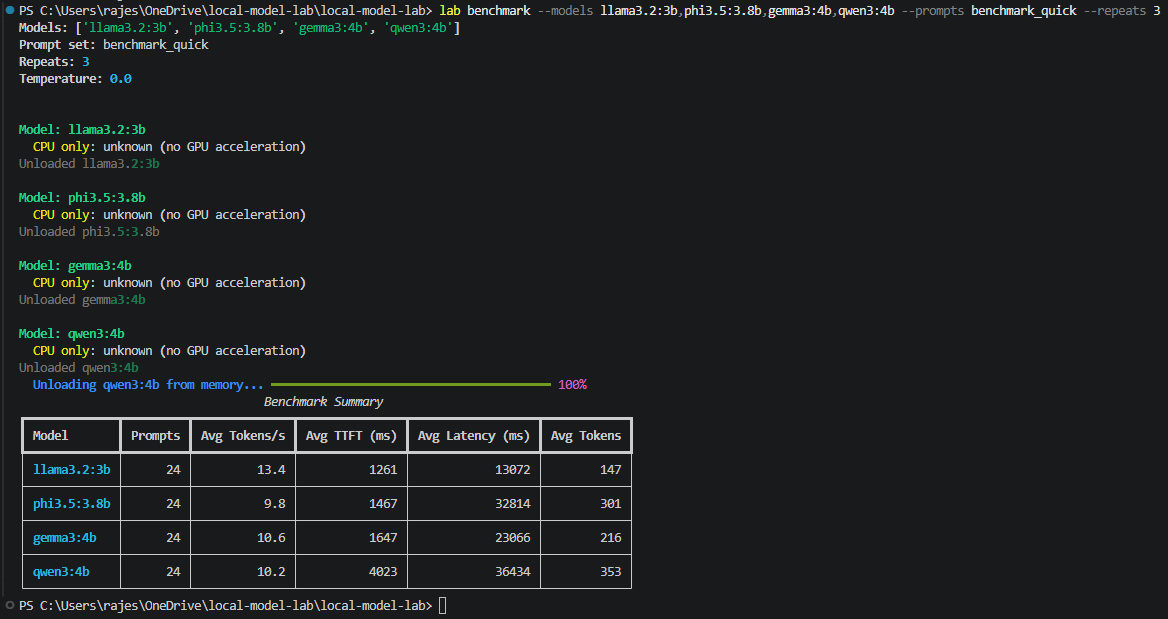Screen dimensions: 1168x619
Task: Click the '32814' latency cell
Action: click(512, 504)
